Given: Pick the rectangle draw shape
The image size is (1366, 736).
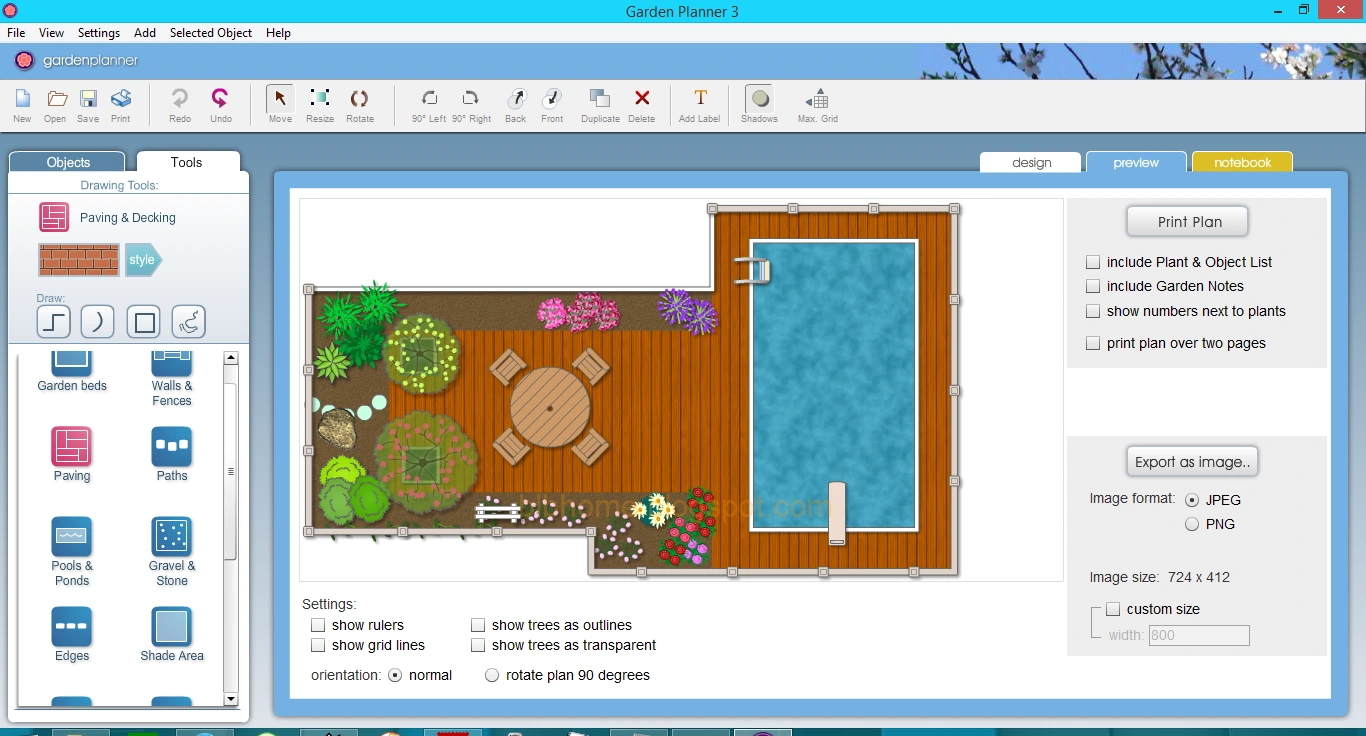Looking at the screenshot, I should (145, 322).
